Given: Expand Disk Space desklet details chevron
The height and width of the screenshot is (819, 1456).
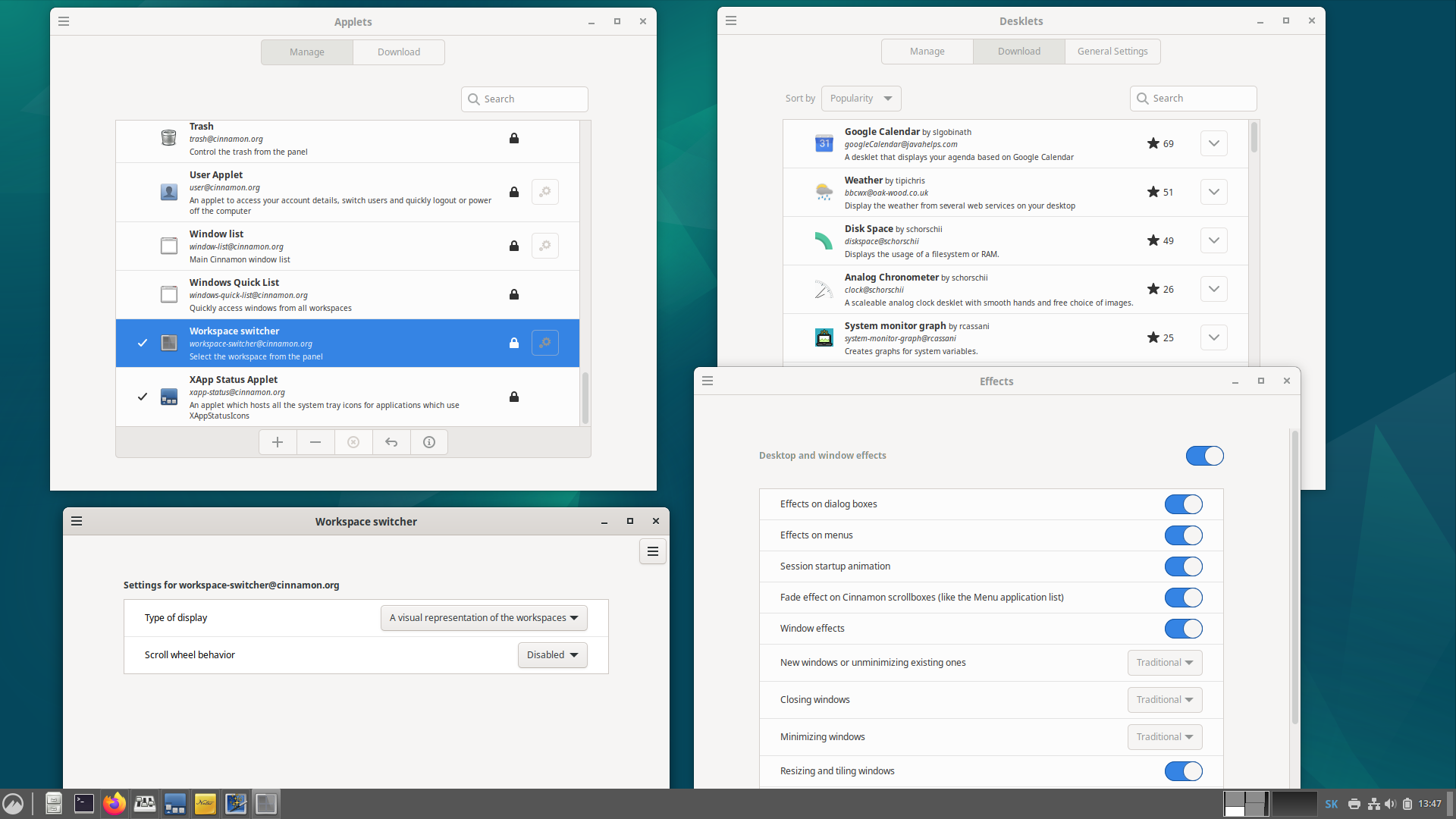Looking at the screenshot, I should pos(1214,240).
